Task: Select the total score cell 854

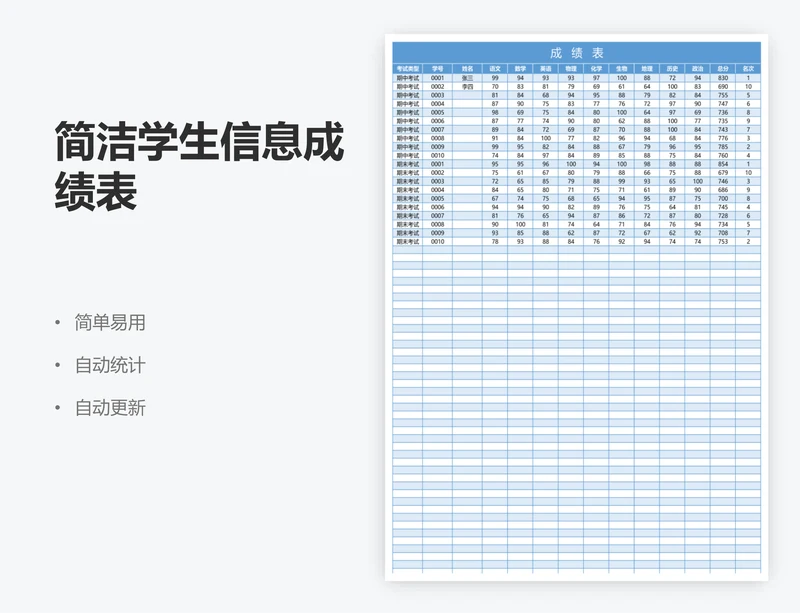Action: (x=723, y=164)
